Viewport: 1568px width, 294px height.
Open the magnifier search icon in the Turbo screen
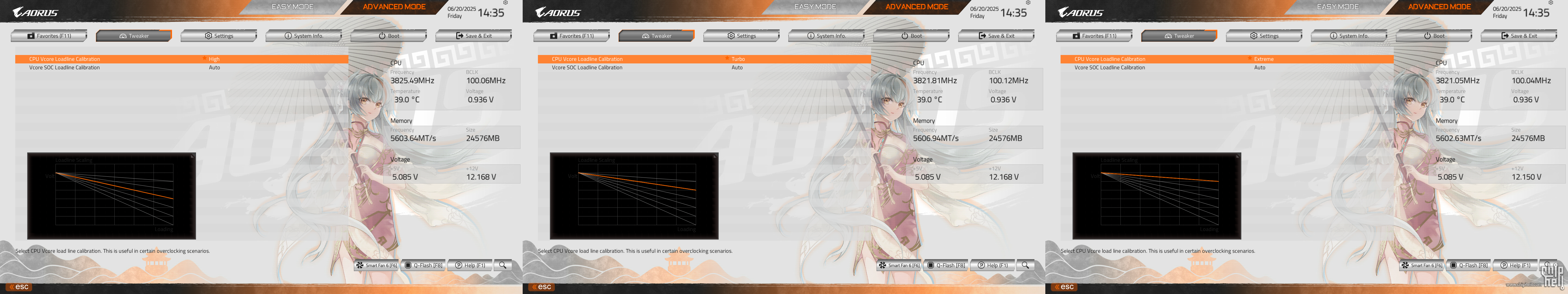click(1026, 265)
